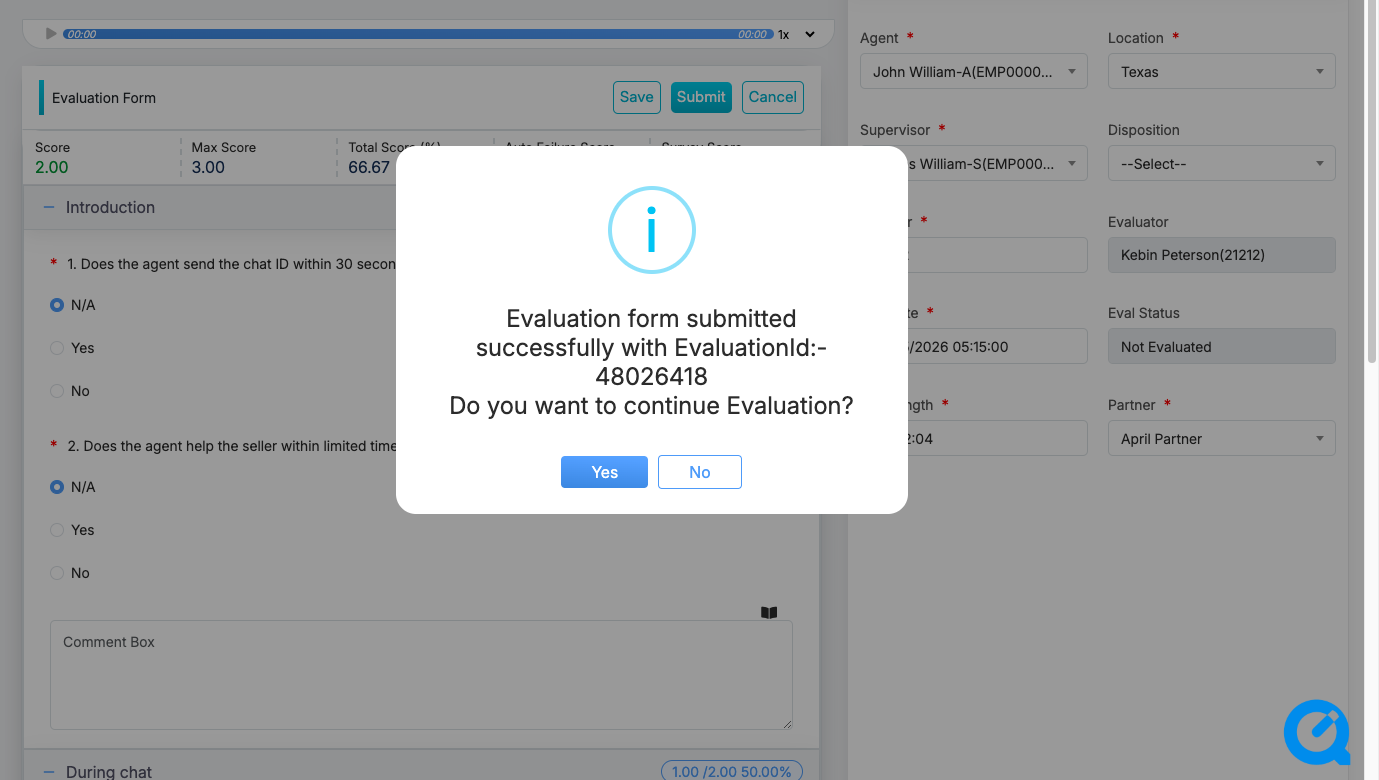Open the playback speed chevron dropdown
The width and height of the screenshot is (1379, 780).
[810, 34]
